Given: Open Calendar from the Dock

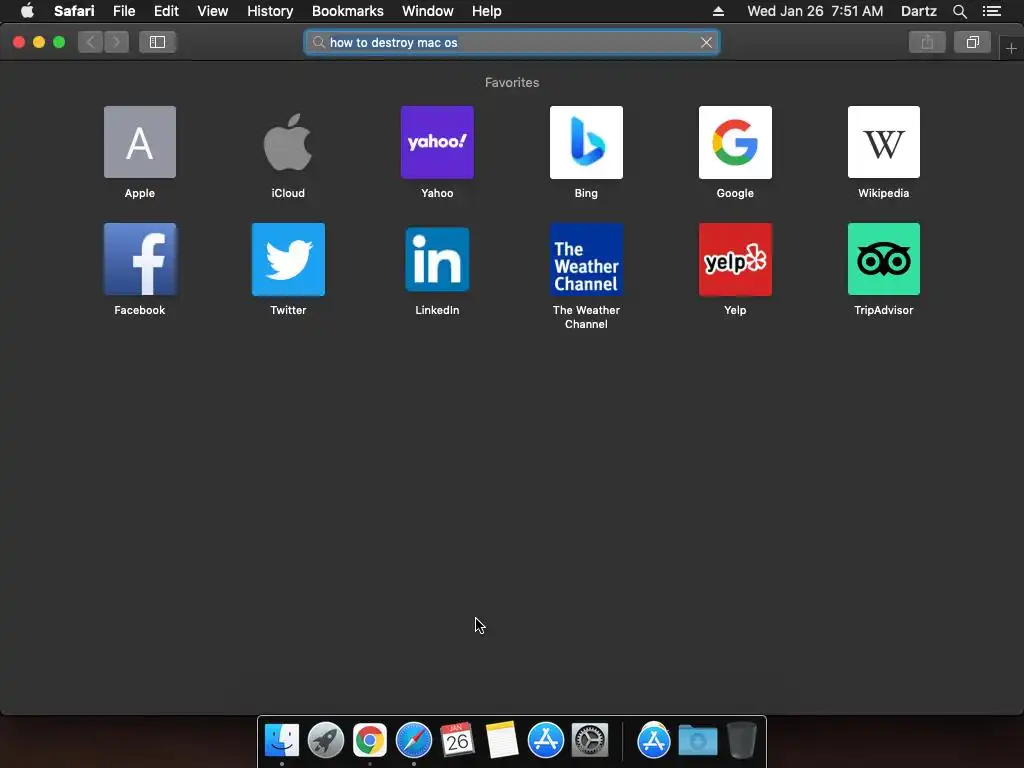Looking at the screenshot, I should coord(457,740).
